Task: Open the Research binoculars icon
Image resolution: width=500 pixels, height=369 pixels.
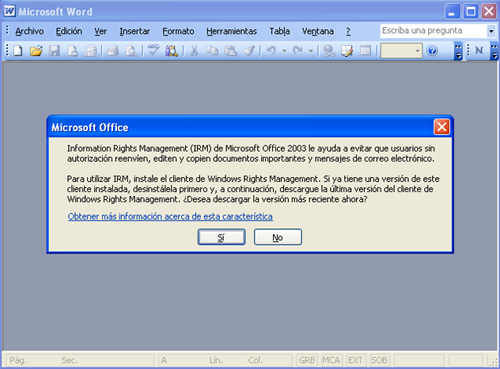Action: 172,51
